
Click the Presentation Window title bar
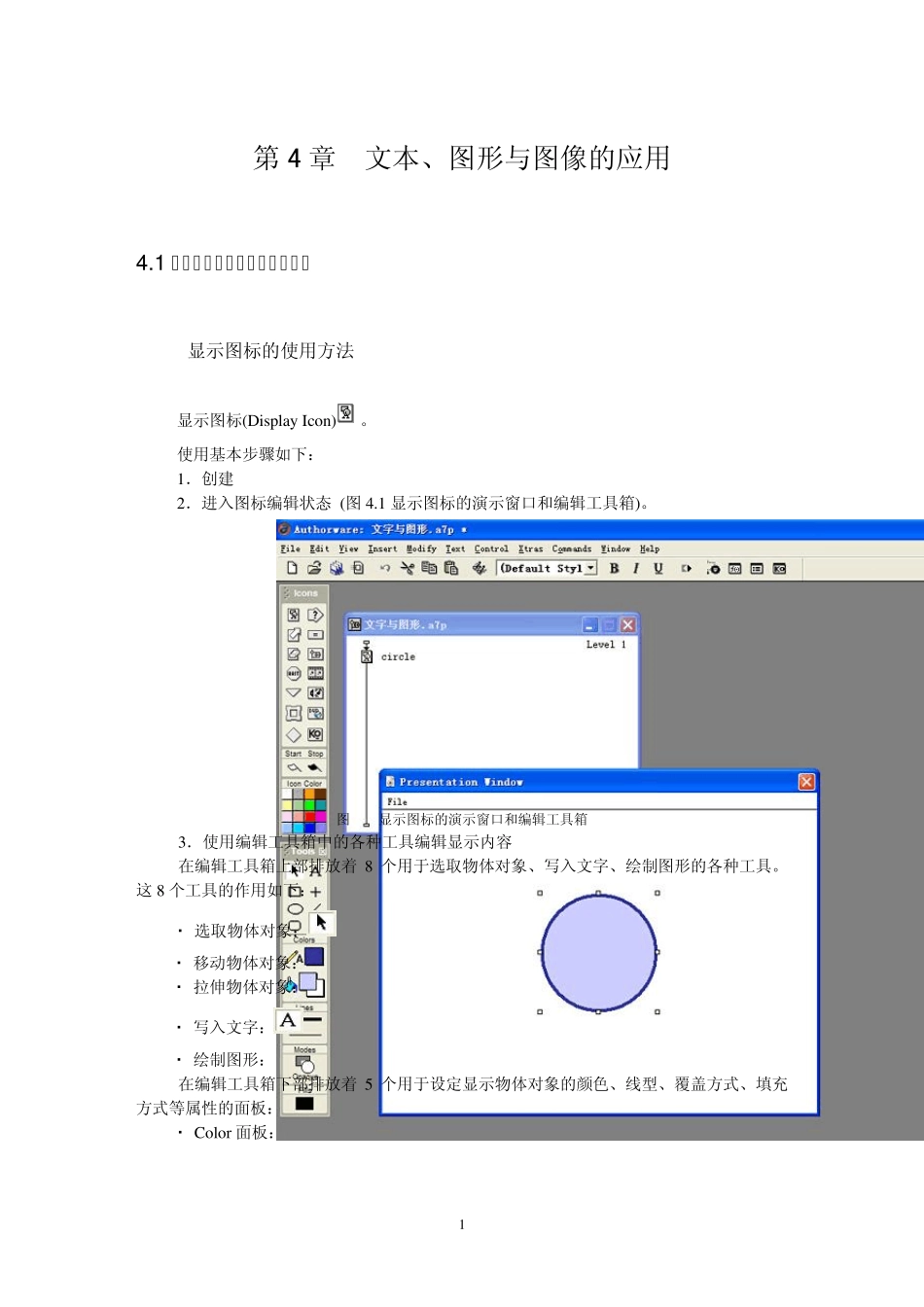point(597,782)
